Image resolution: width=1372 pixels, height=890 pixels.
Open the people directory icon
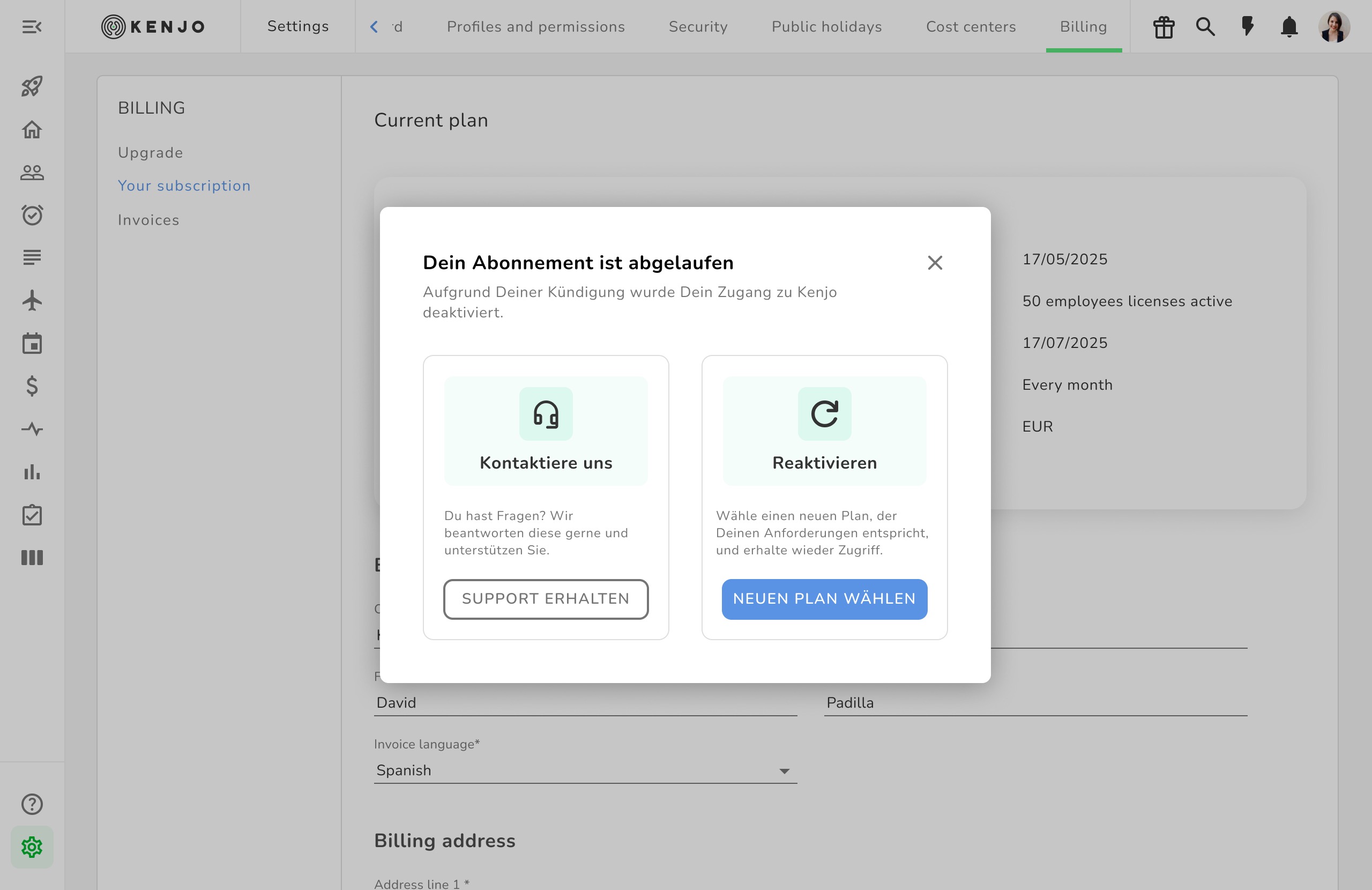(32, 173)
